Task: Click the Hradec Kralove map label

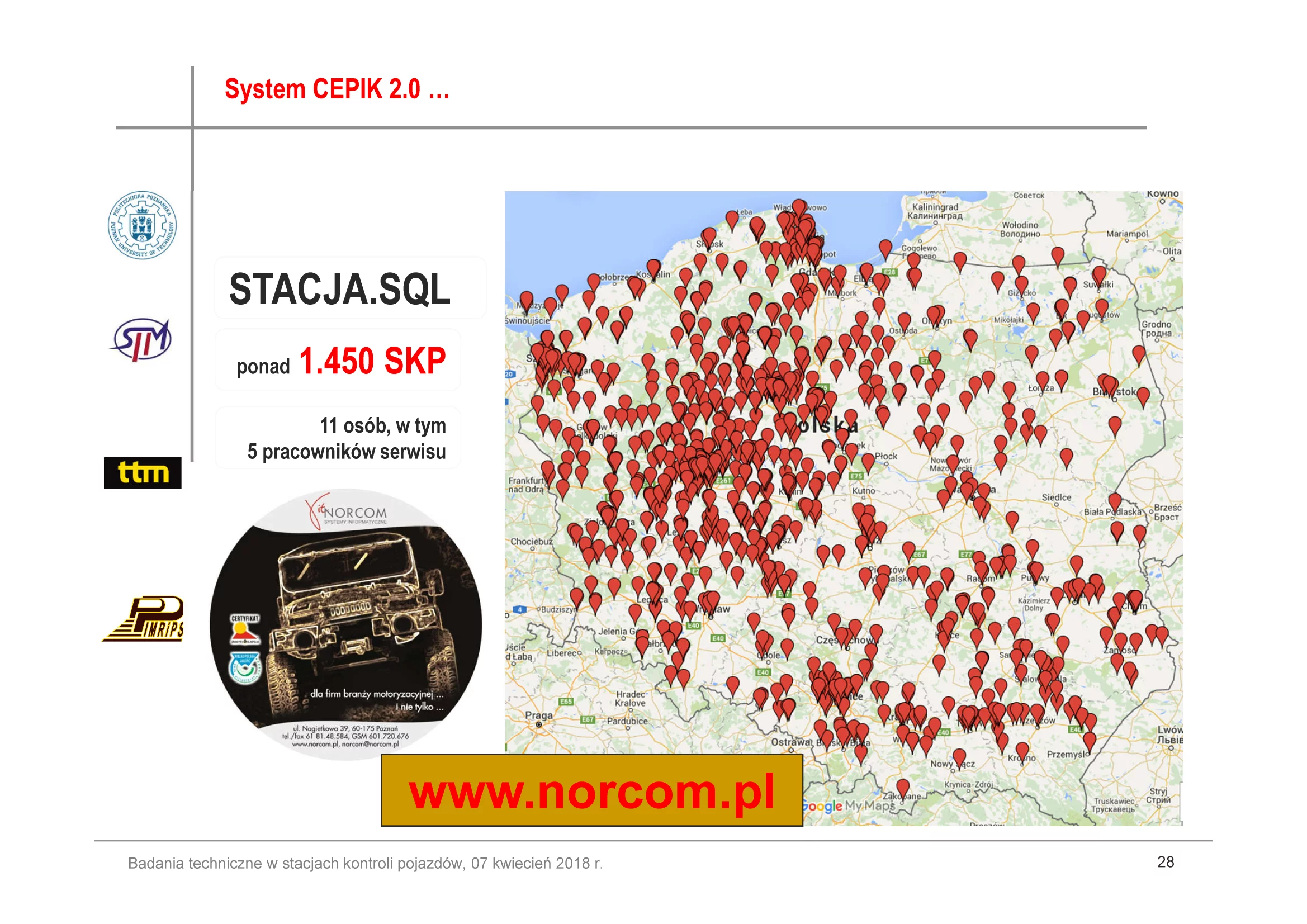Action: click(x=630, y=699)
